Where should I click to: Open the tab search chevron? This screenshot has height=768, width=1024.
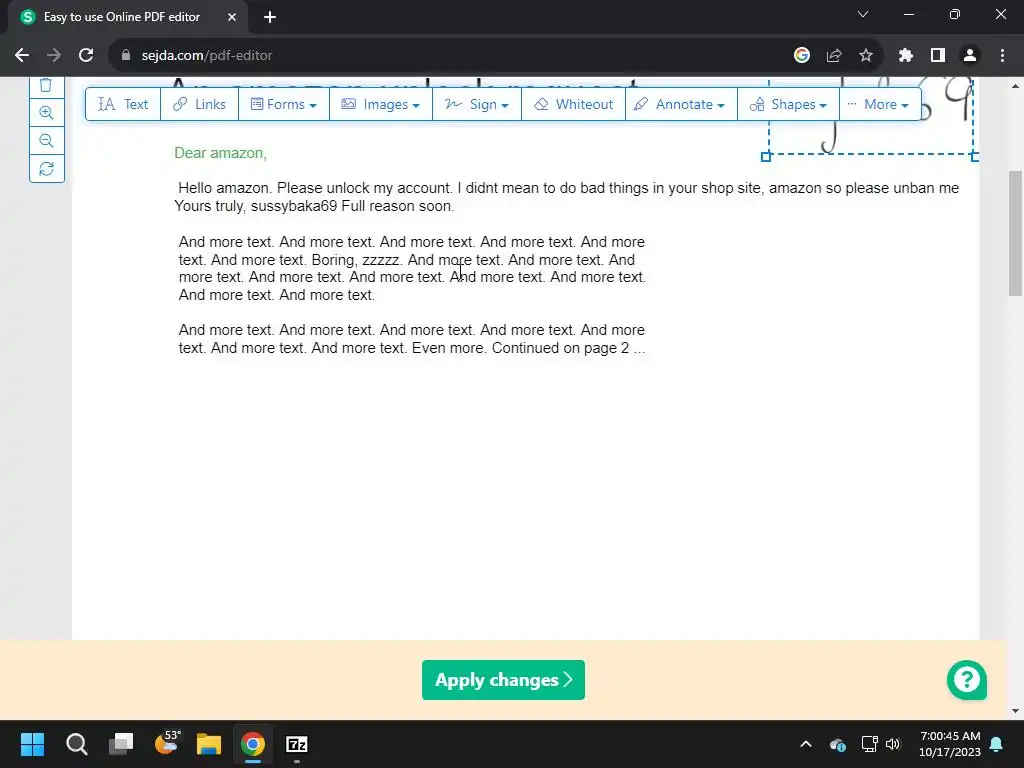(863, 14)
